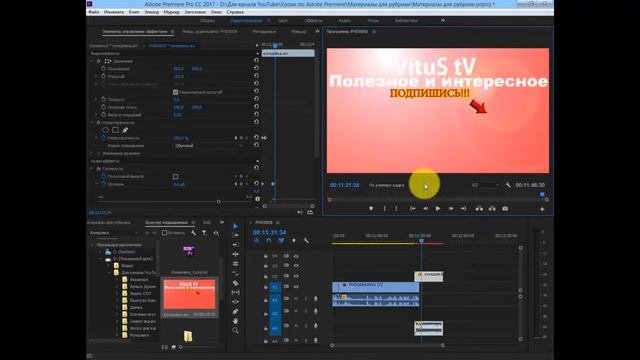
Task: Select the Track Select Forward tool
Action: pyautogui.click(x=236, y=236)
